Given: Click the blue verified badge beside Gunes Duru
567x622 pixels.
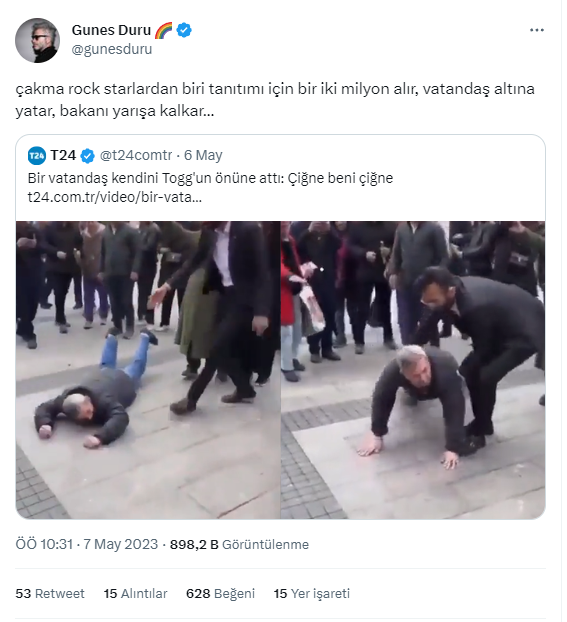Looking at the screenshot, I should click(184, 30).
